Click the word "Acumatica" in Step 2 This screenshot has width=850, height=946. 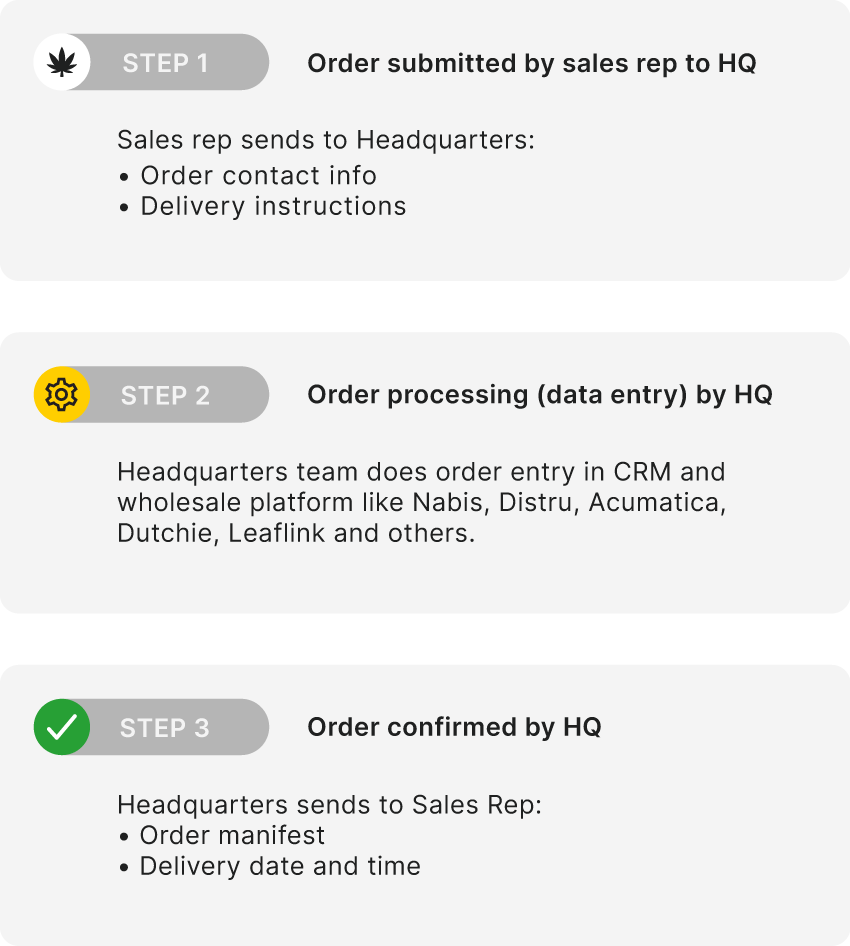click(x=656, y=502)
